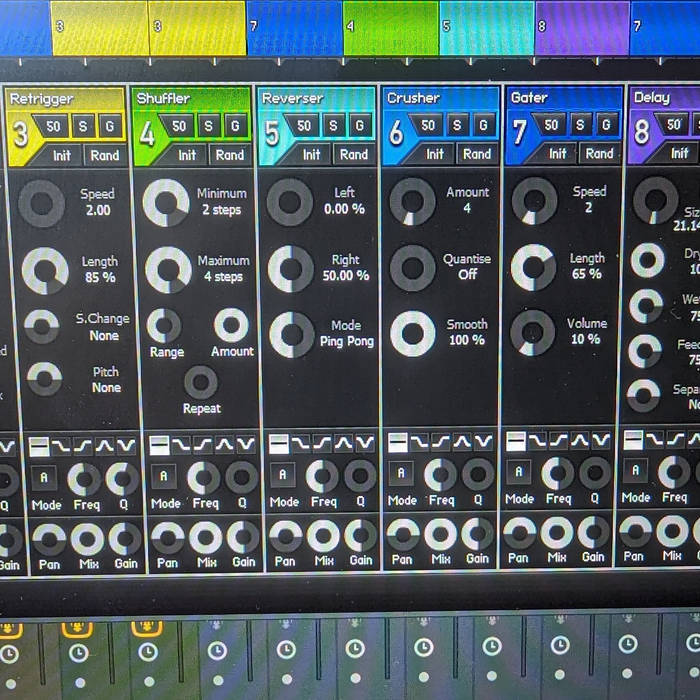Click the filter Mode A box in Reverser
This screenshot has width=700, height=700.
(x=283, y=475)
